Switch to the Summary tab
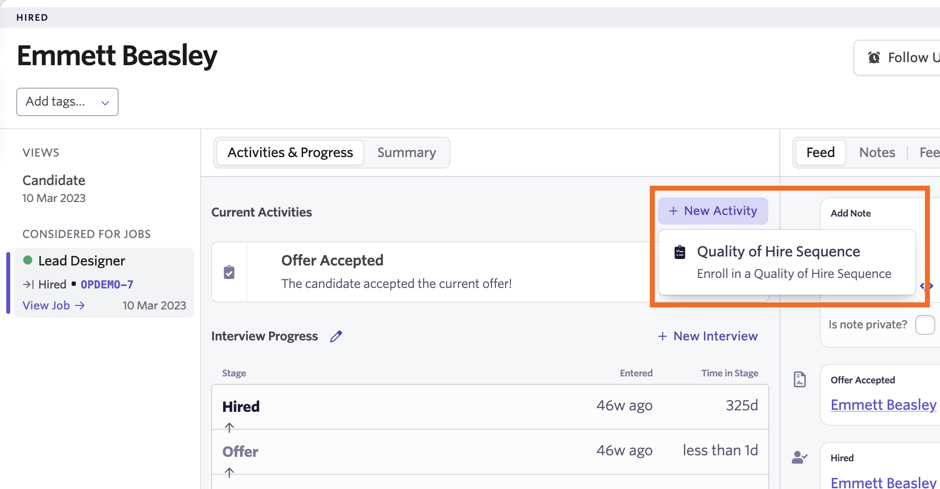Viewport: 940px width, 489px height. pos(406,153)
